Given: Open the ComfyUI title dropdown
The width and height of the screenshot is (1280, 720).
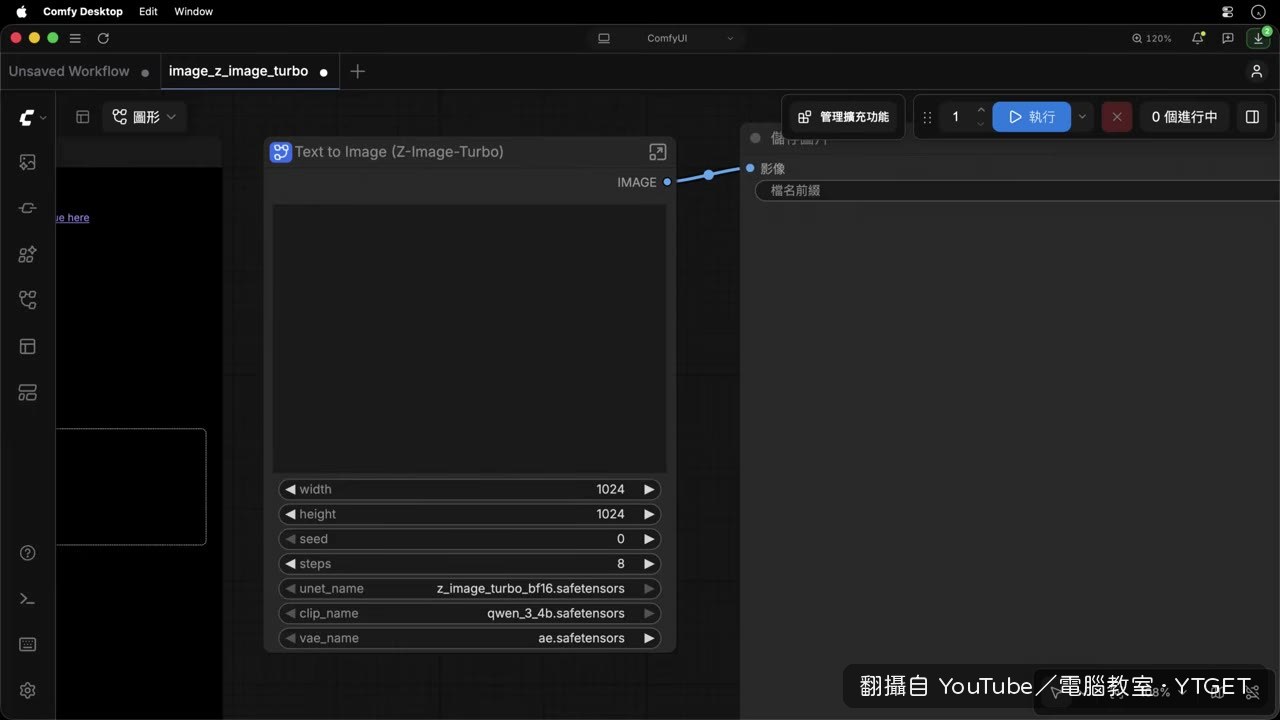Looking at the screenshot, I should pyautogui.click(x=666, y=38).
